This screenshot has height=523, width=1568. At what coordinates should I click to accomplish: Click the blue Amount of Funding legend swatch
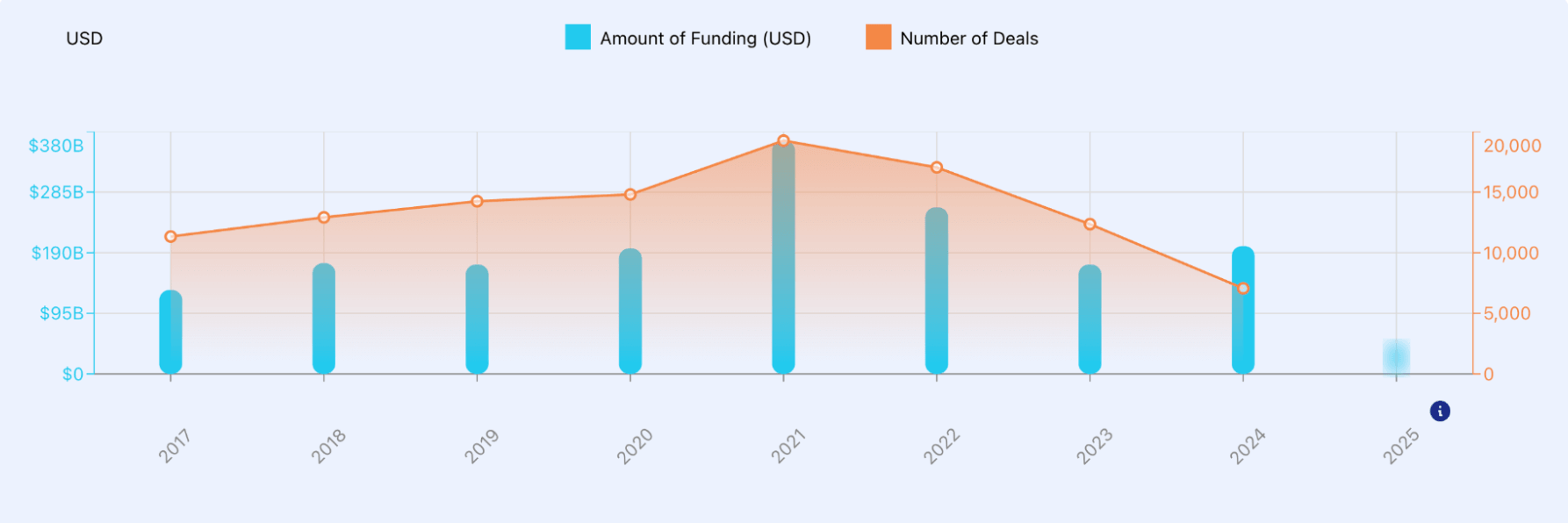[x=578, y=38]
